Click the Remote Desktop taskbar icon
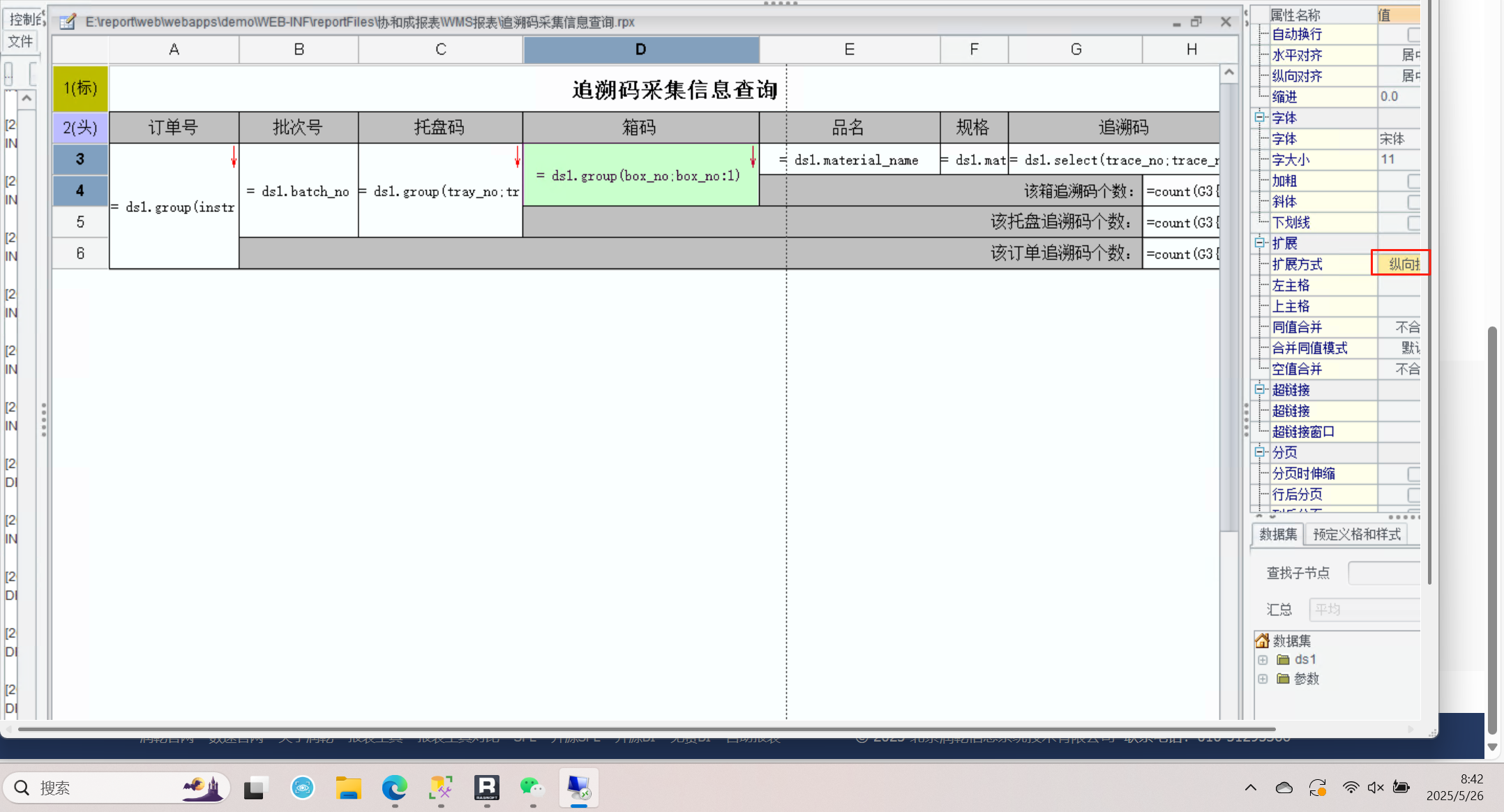The width and height of the screenshot is (1504, 812). pos(578,788)
